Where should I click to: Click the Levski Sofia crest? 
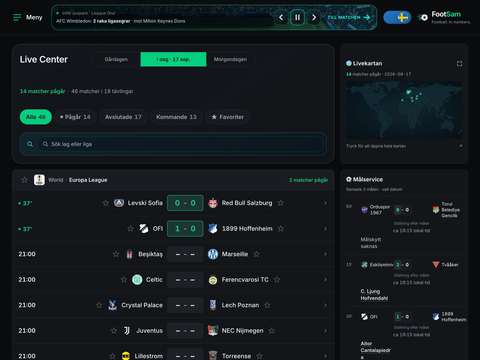coord(119,203)
